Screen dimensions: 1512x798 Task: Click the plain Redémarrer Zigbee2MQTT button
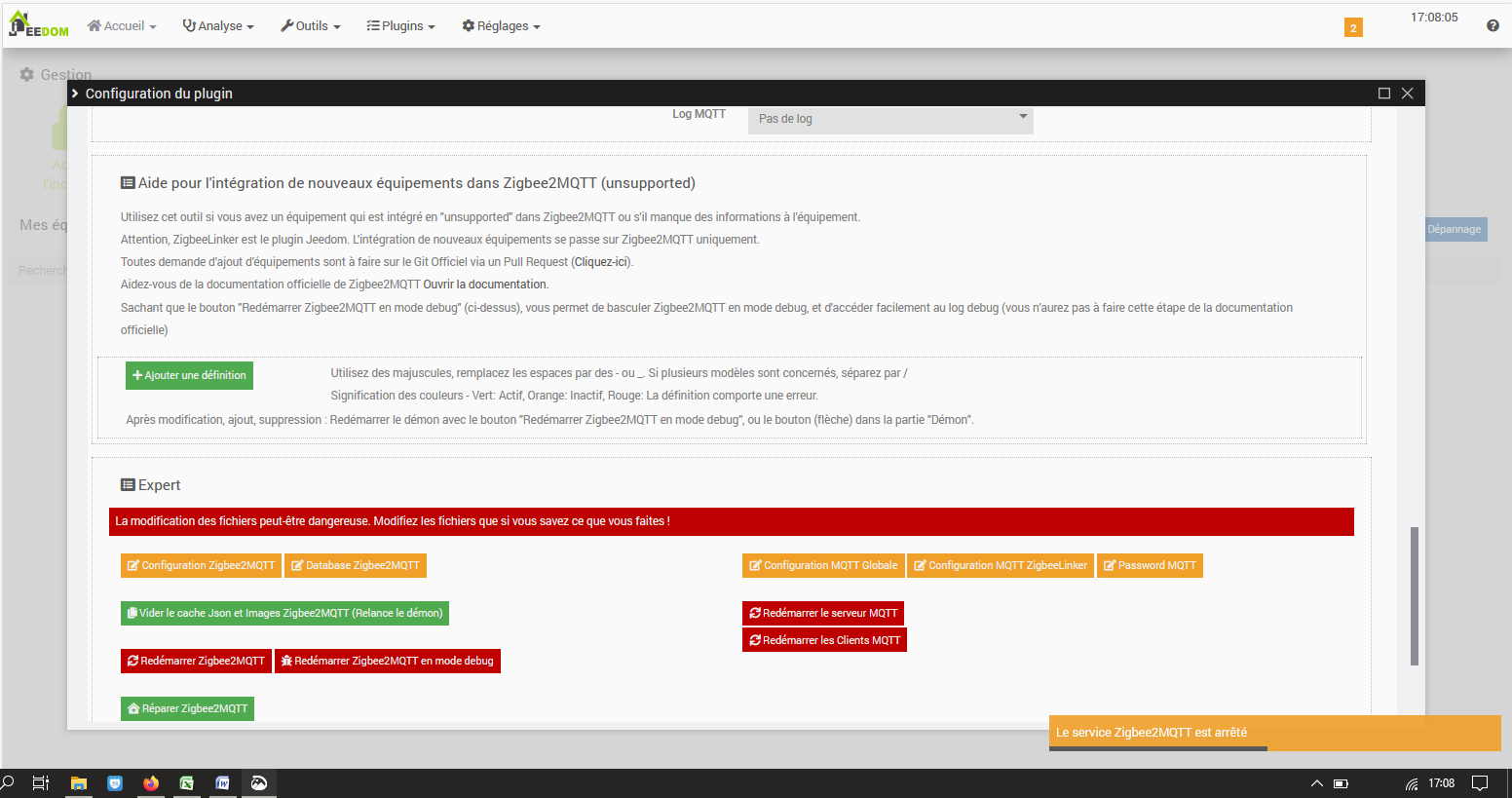point(196,661)
